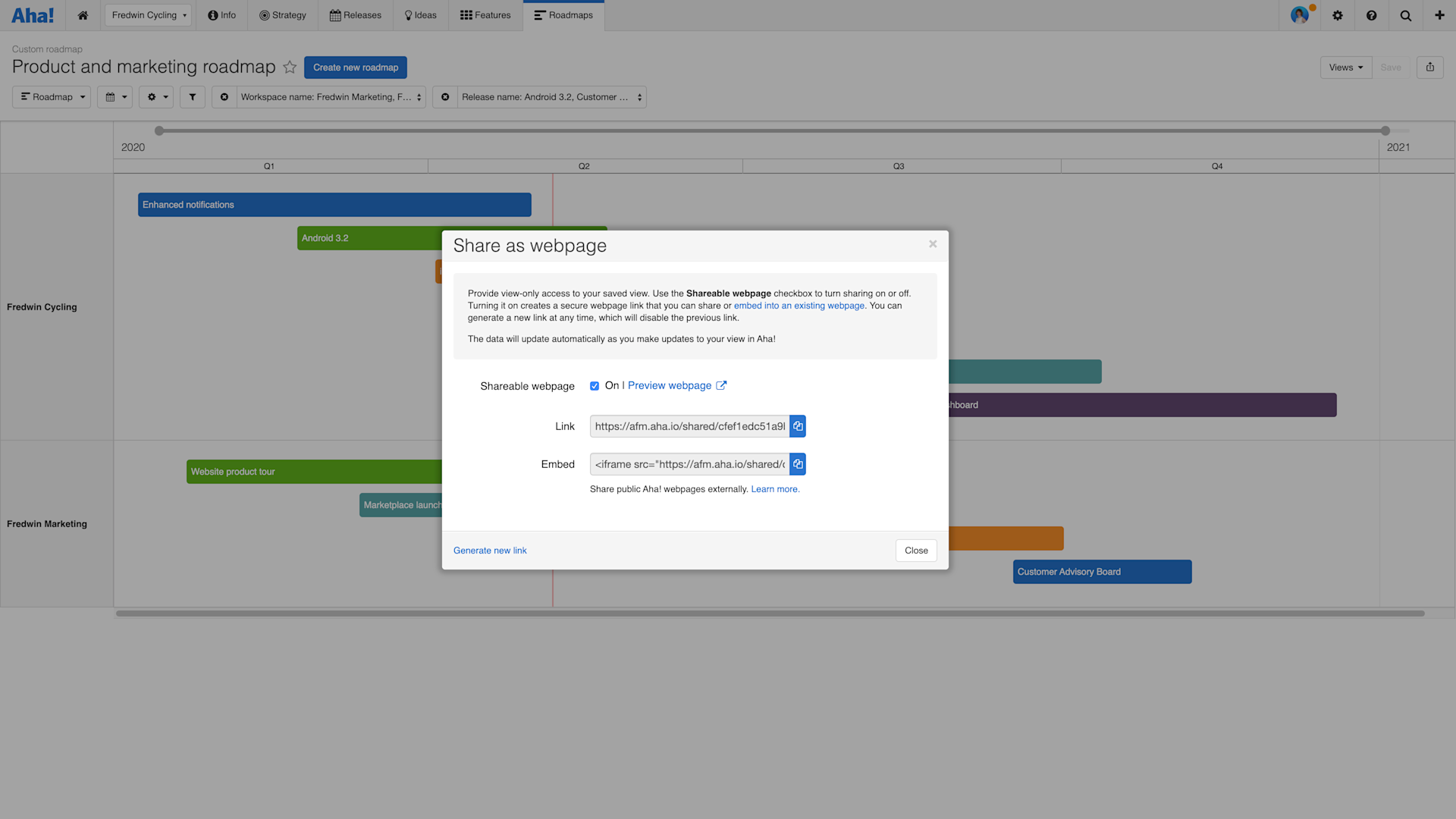This screenshot has height=819, width=1456.
Task: Click the star icon beside the roadmap title
Action: point(290,67)
